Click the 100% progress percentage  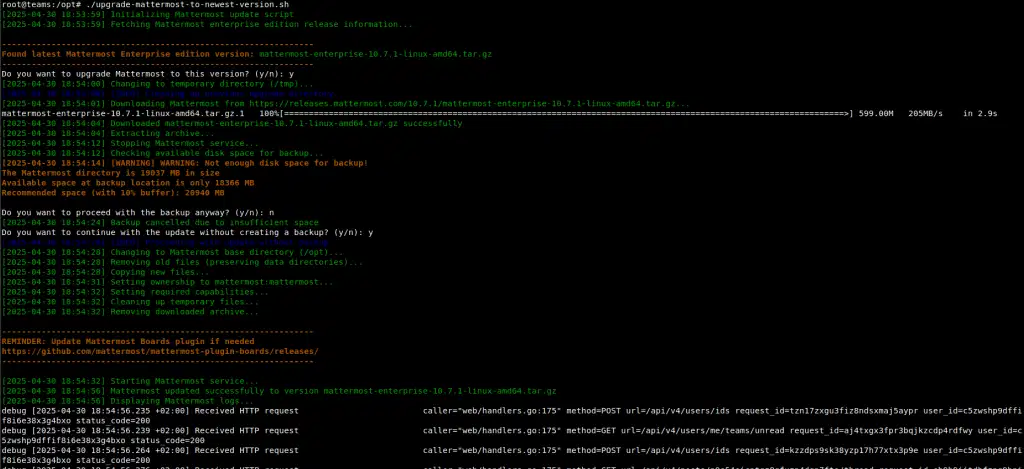coord(269,114)
